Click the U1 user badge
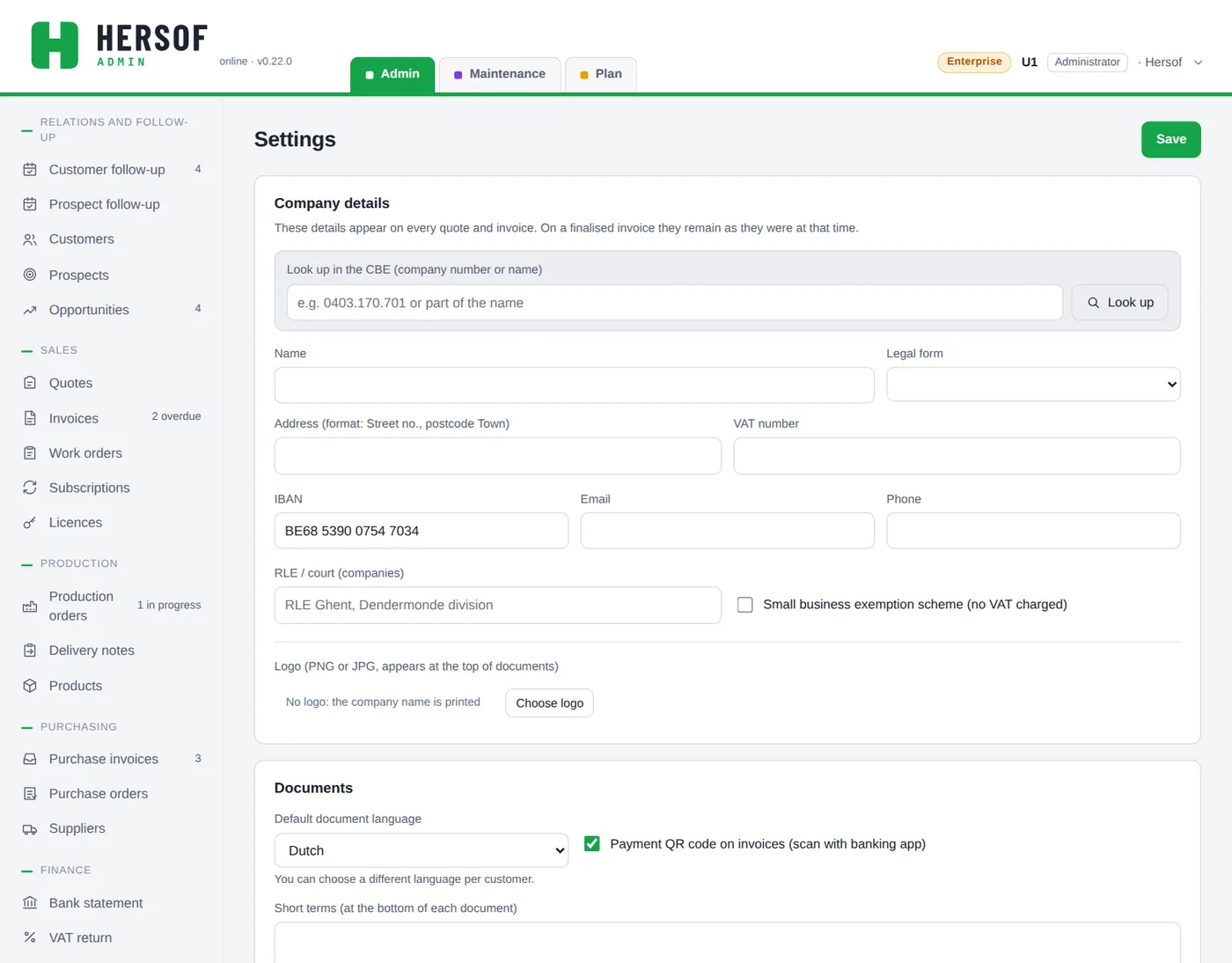The image size is (1232, 963). (1030, 62)
